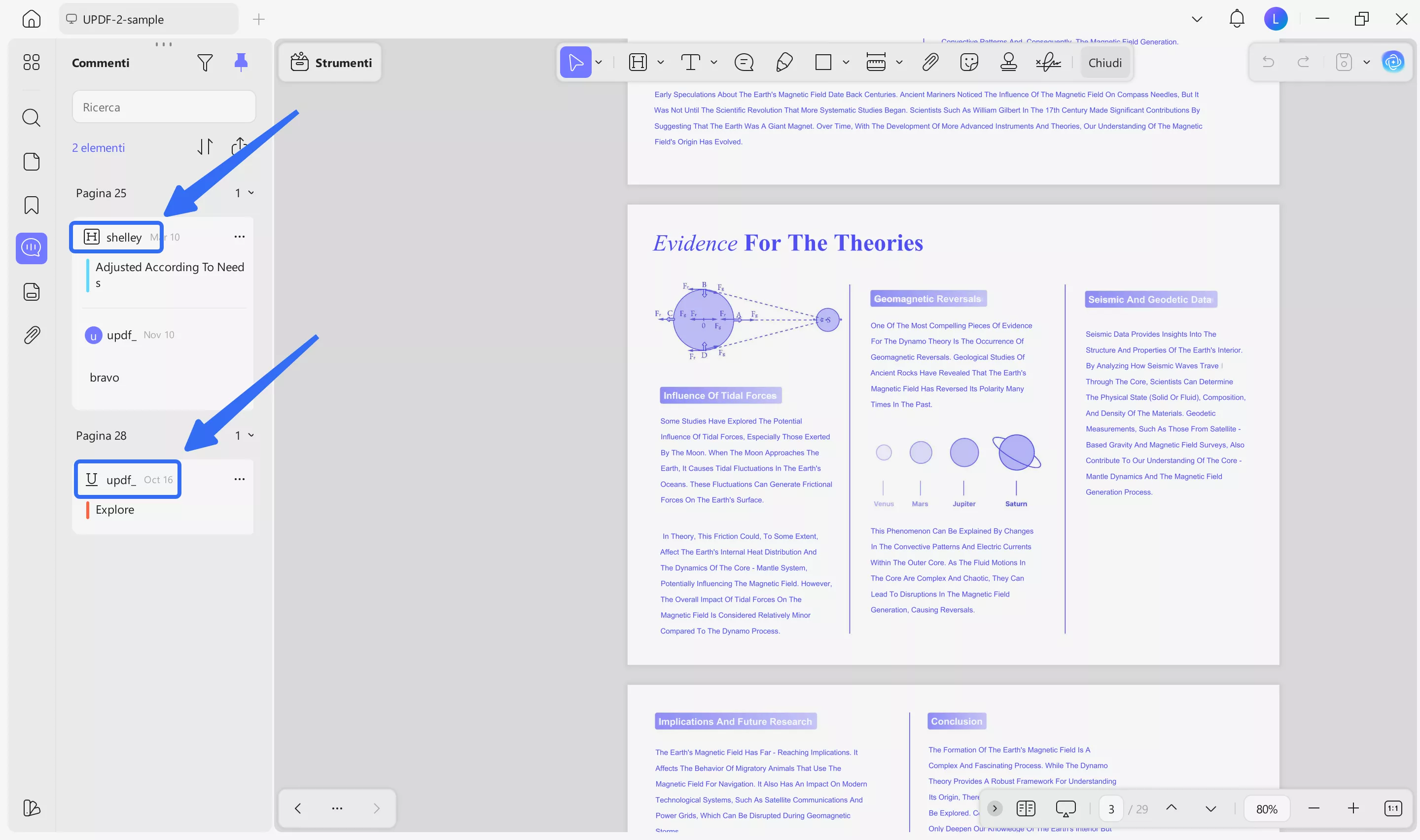
Task: Open the rectangle shape dropdown arrow
Action: click(x=846, y=62)
